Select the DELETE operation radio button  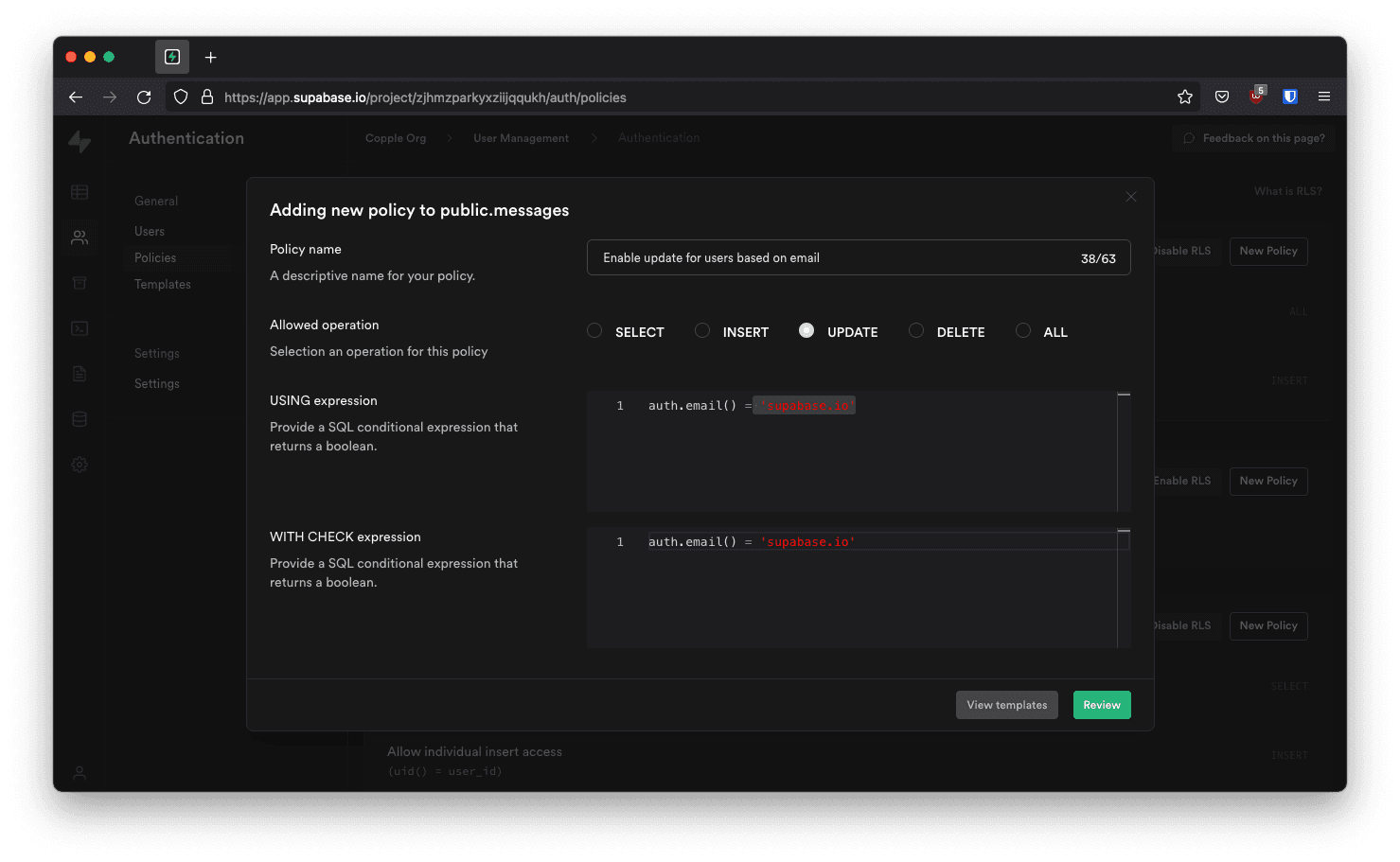(x=916, y=331)
